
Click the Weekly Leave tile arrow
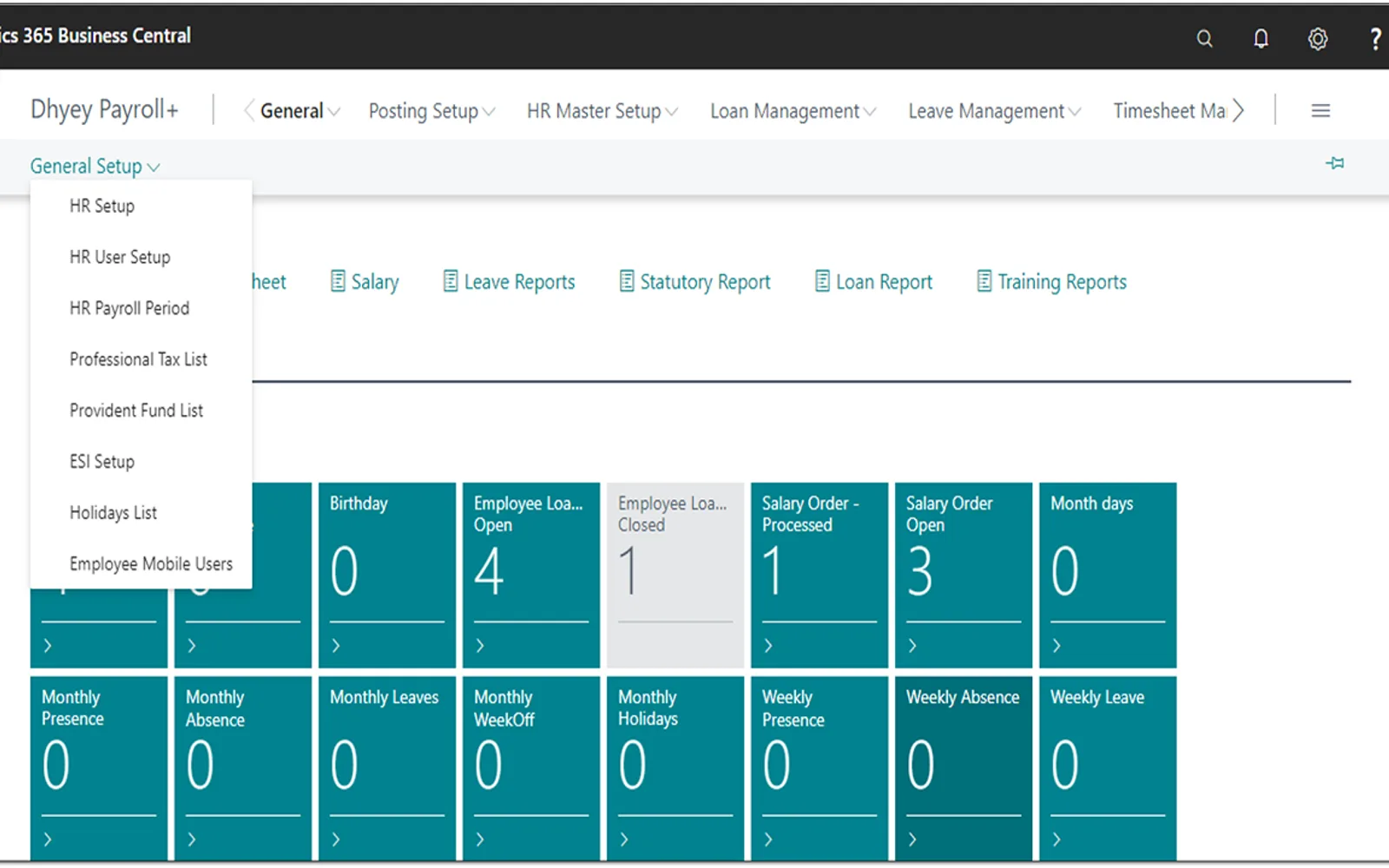point(1057,839)
